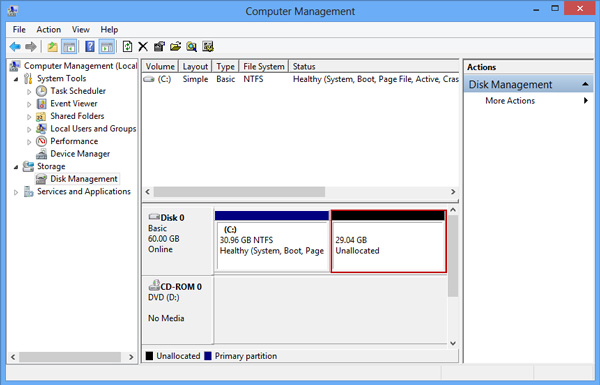Expand Services and Applications node
Image resolution: width=600 pixels, height=385 pixels.
point(16,192)
